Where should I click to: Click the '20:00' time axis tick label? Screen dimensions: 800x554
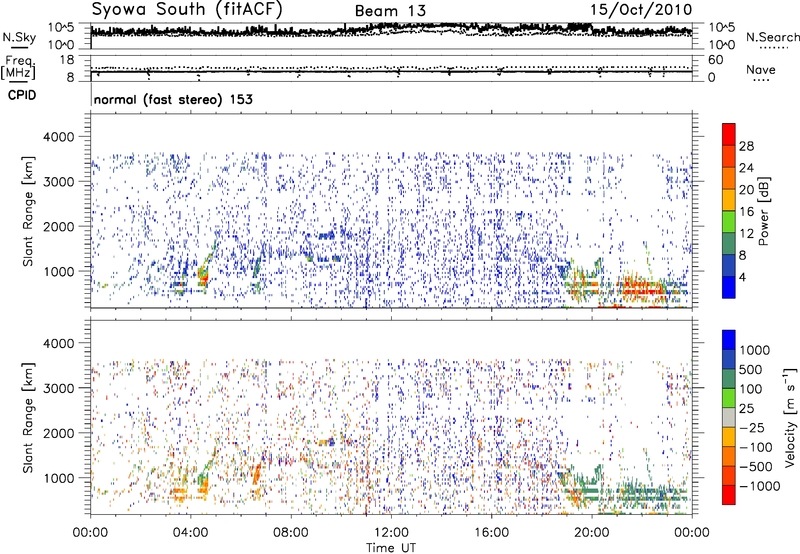[x=592, y=533]
